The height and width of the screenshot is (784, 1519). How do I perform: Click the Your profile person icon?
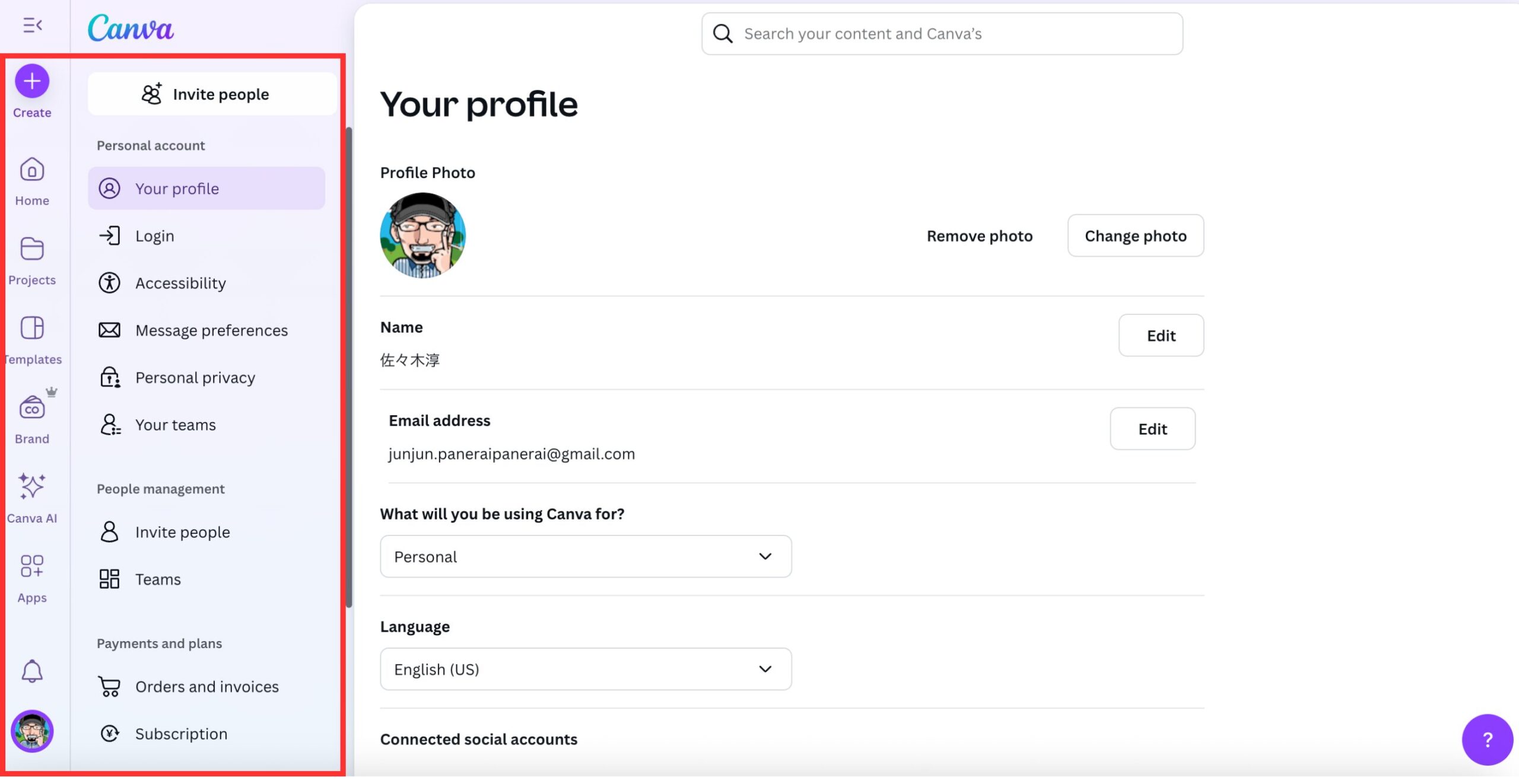[110, 189]
